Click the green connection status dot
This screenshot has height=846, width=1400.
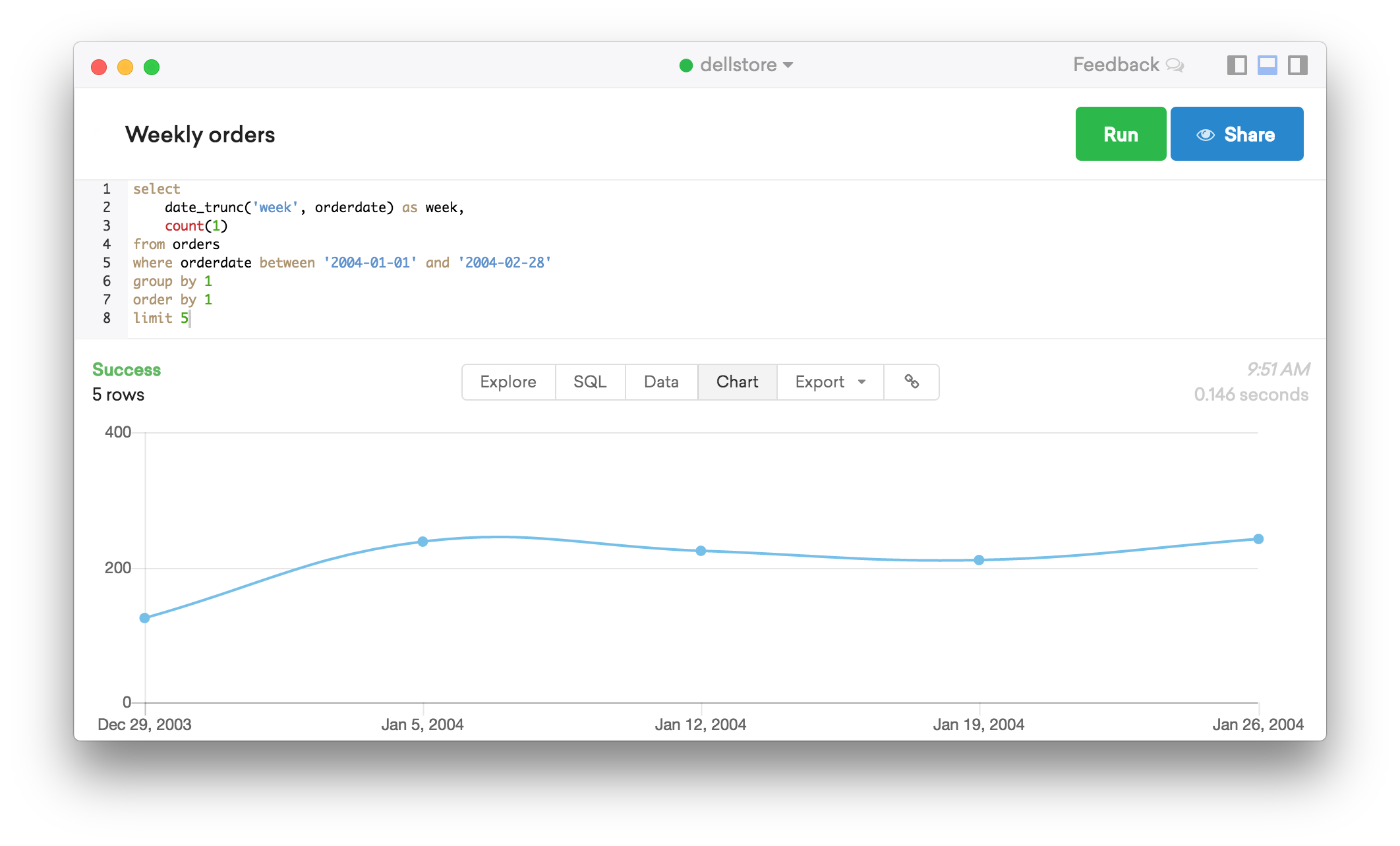point(686,65)
